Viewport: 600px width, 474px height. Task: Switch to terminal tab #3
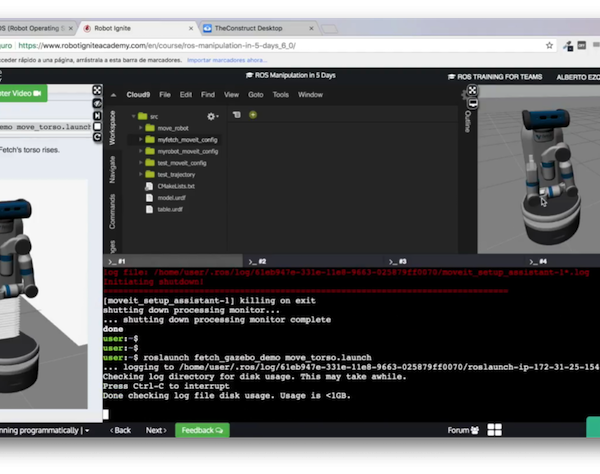tap(454, 261)
